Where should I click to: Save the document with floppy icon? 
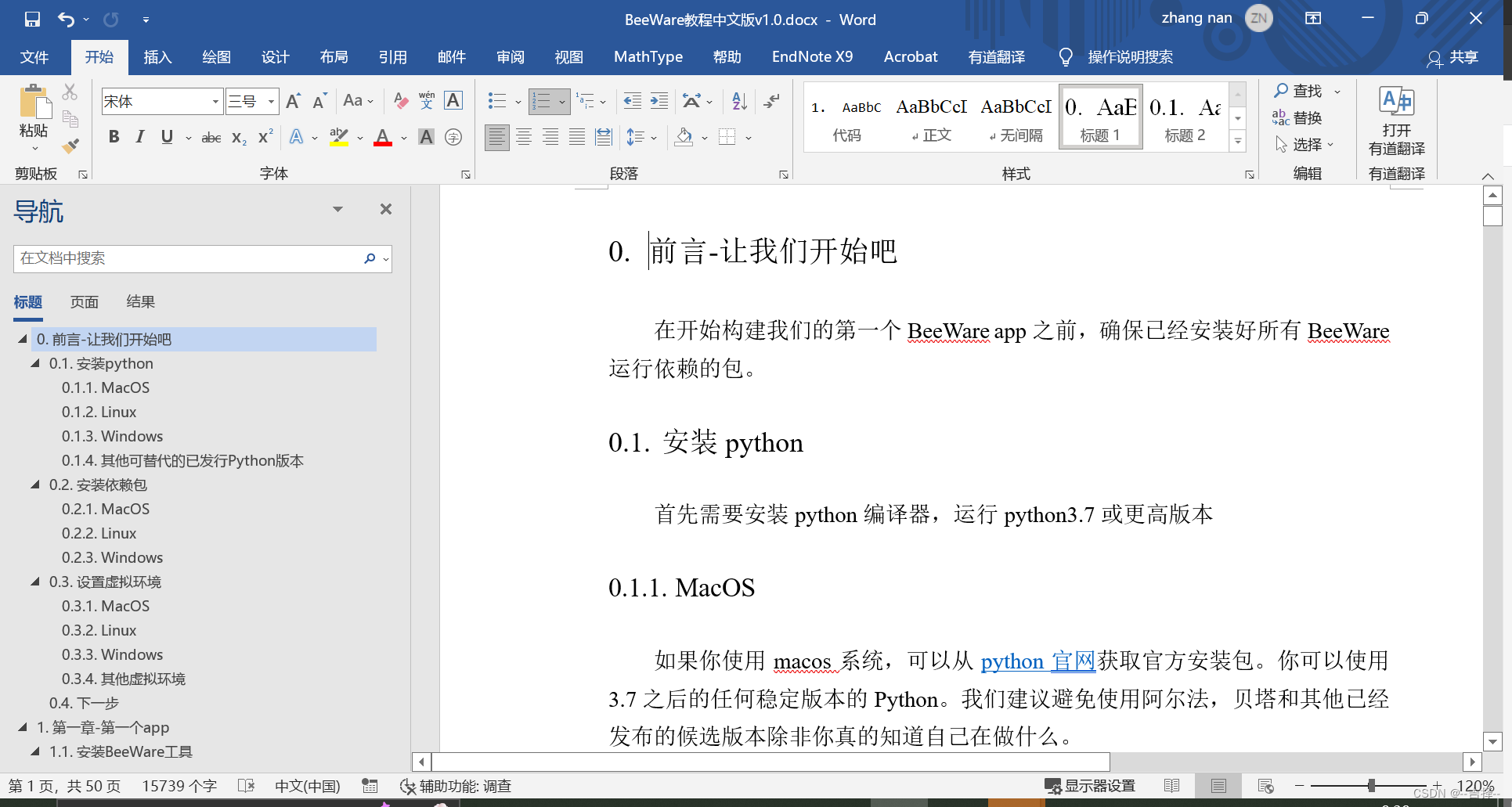(32, 20)
